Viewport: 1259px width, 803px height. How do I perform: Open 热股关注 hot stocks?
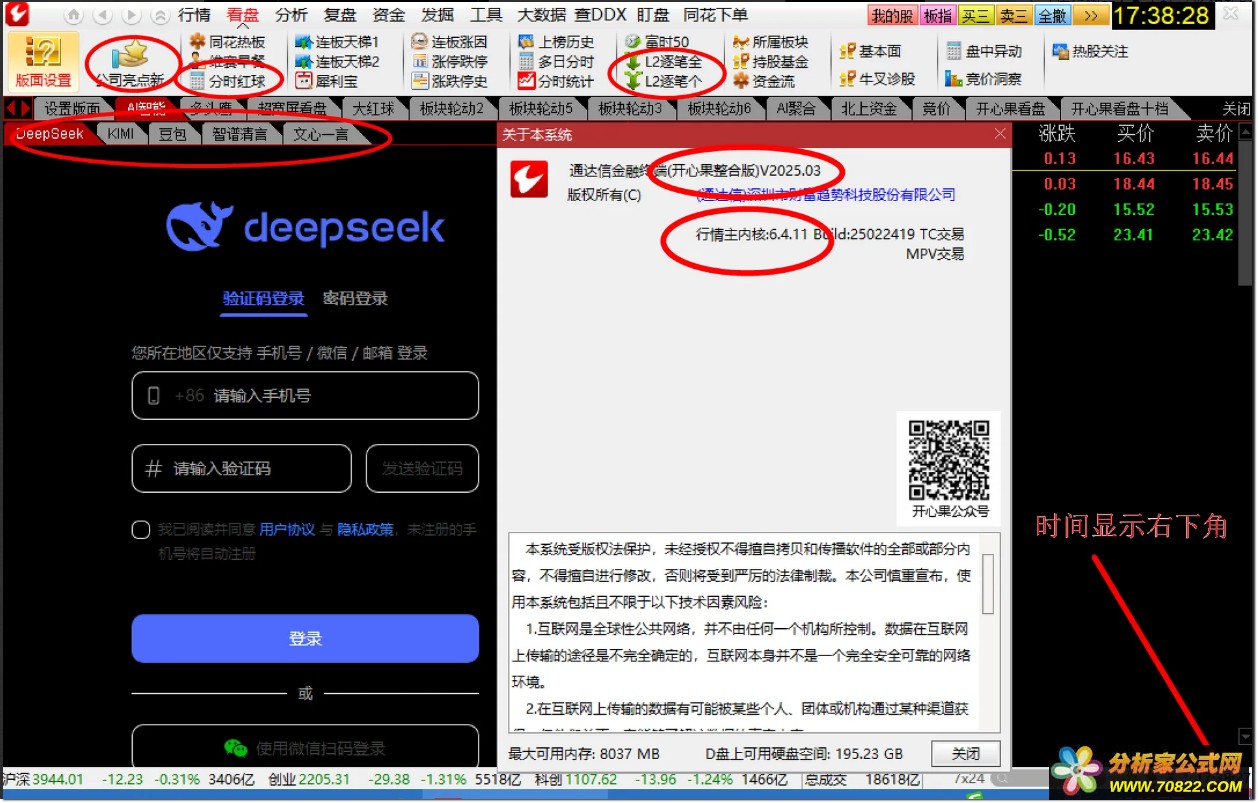[1090, 51]
